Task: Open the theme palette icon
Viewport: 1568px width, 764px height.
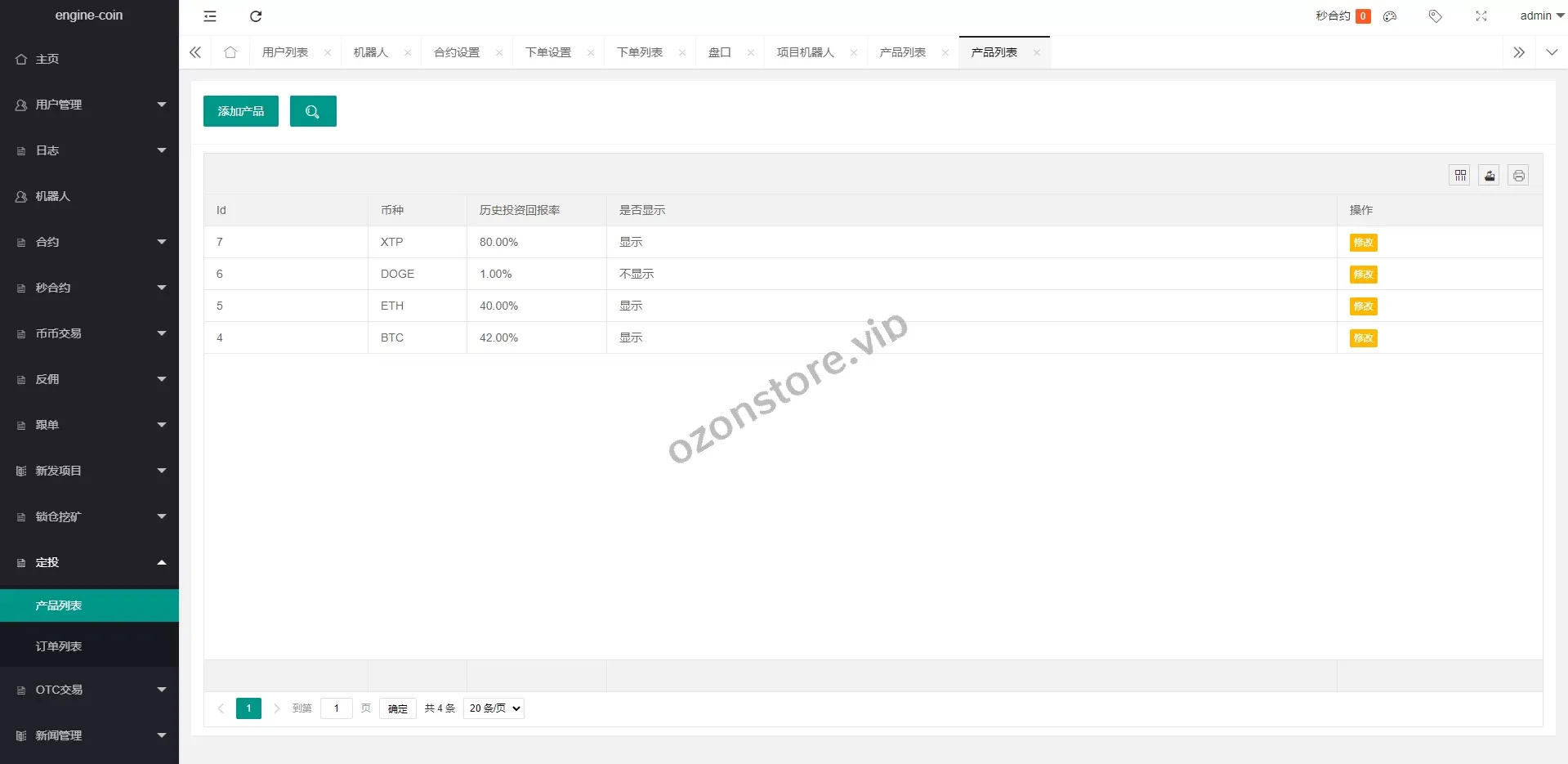Action: pos(1390,16)
